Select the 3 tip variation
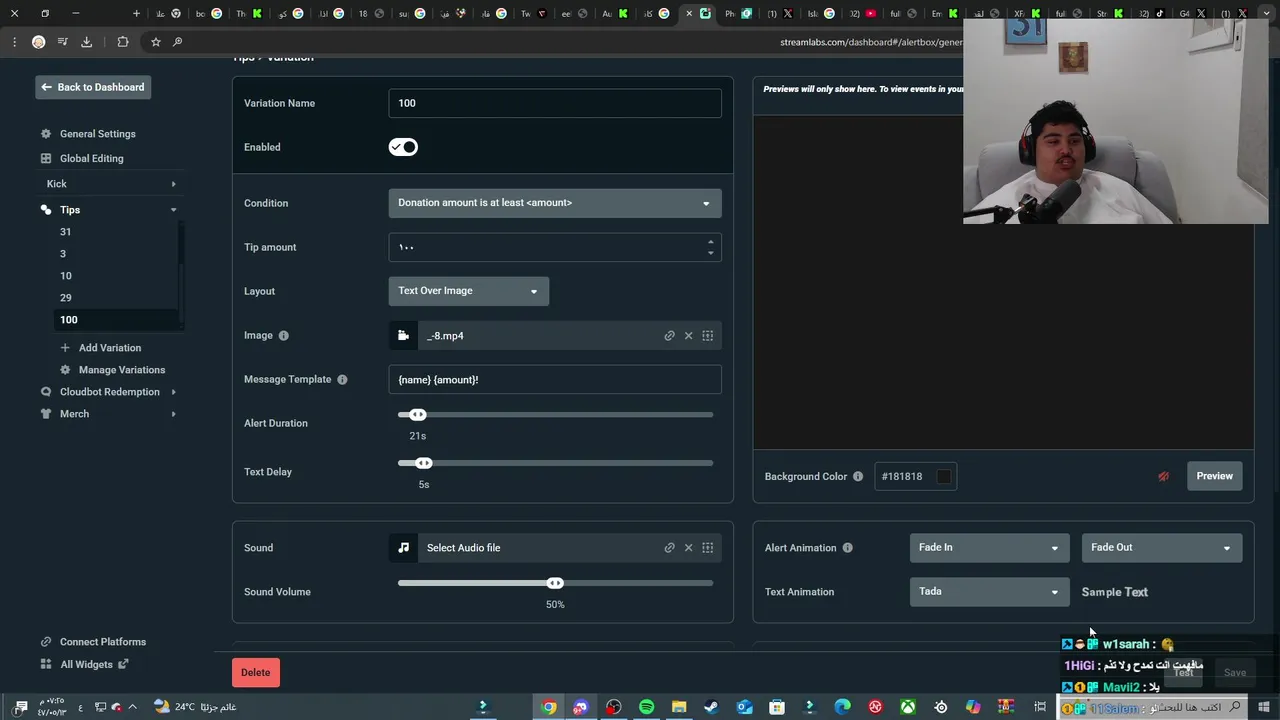The width and height of the screenshot is (1280, 720). pyautogui.click(x=62, y=254)
